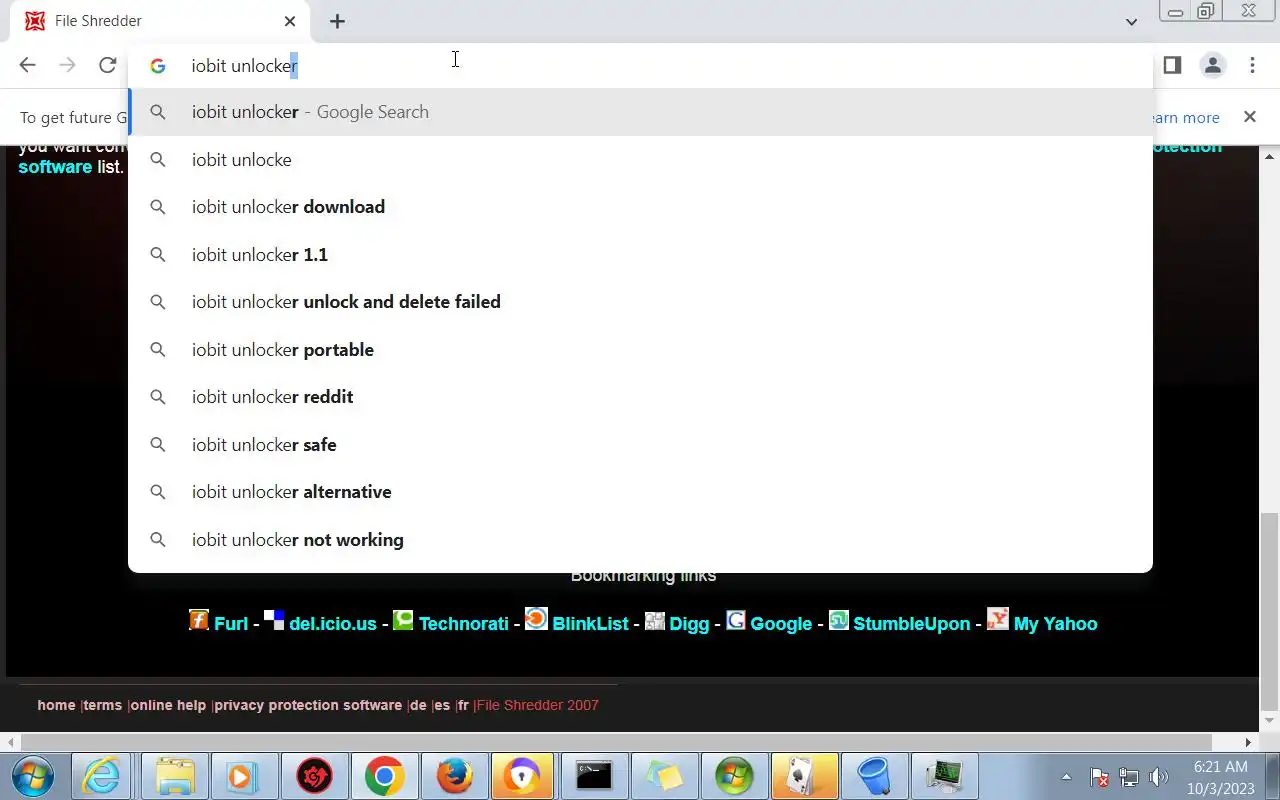Open the Chrome profile avatar menu
The image size is (1280, 800).
pyautogui.click(x=1213, y=66)
